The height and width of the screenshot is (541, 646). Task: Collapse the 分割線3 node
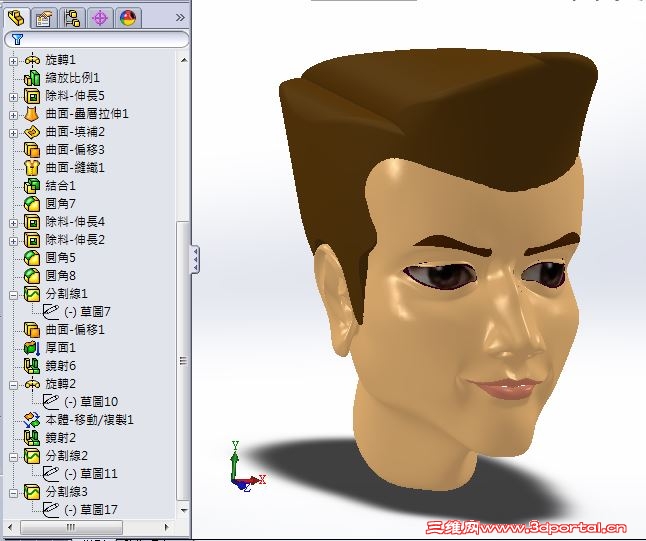[x=13, y=493]
